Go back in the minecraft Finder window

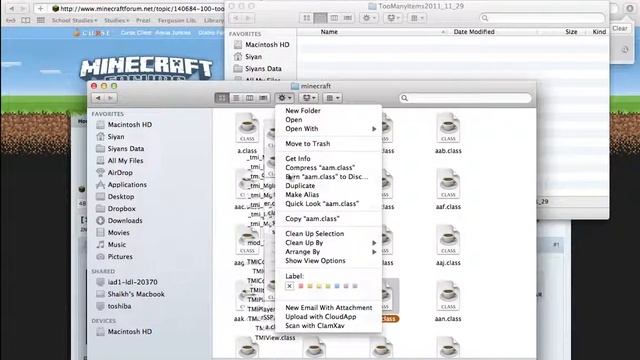point(98,98)
